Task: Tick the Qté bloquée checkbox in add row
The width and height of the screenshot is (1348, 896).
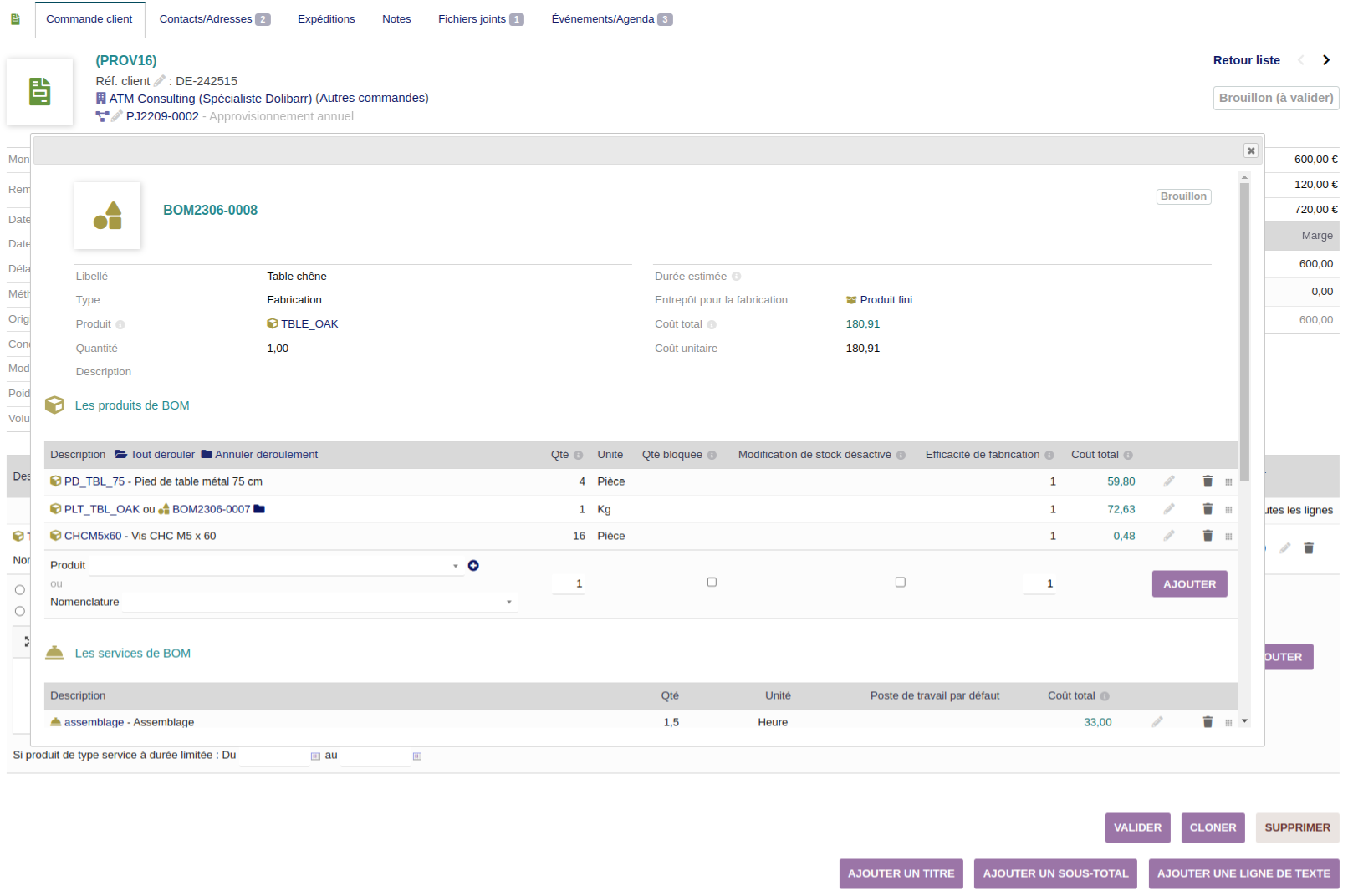Action: 712,583
